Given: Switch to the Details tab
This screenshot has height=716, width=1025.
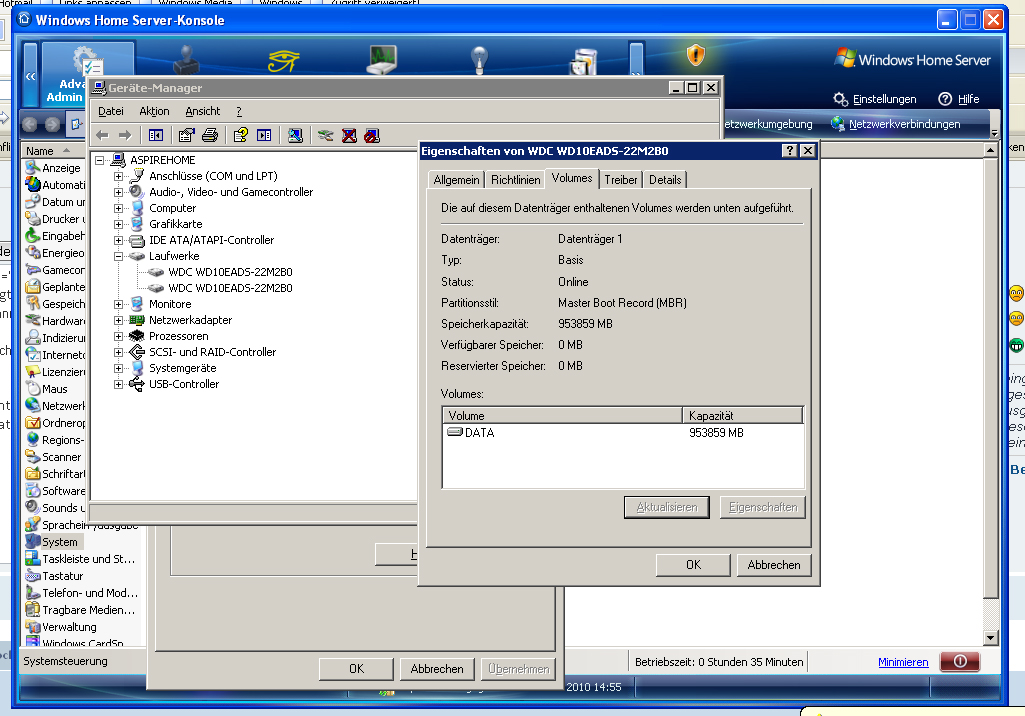Looking at the screenshot, I should (x=665, y=180).
